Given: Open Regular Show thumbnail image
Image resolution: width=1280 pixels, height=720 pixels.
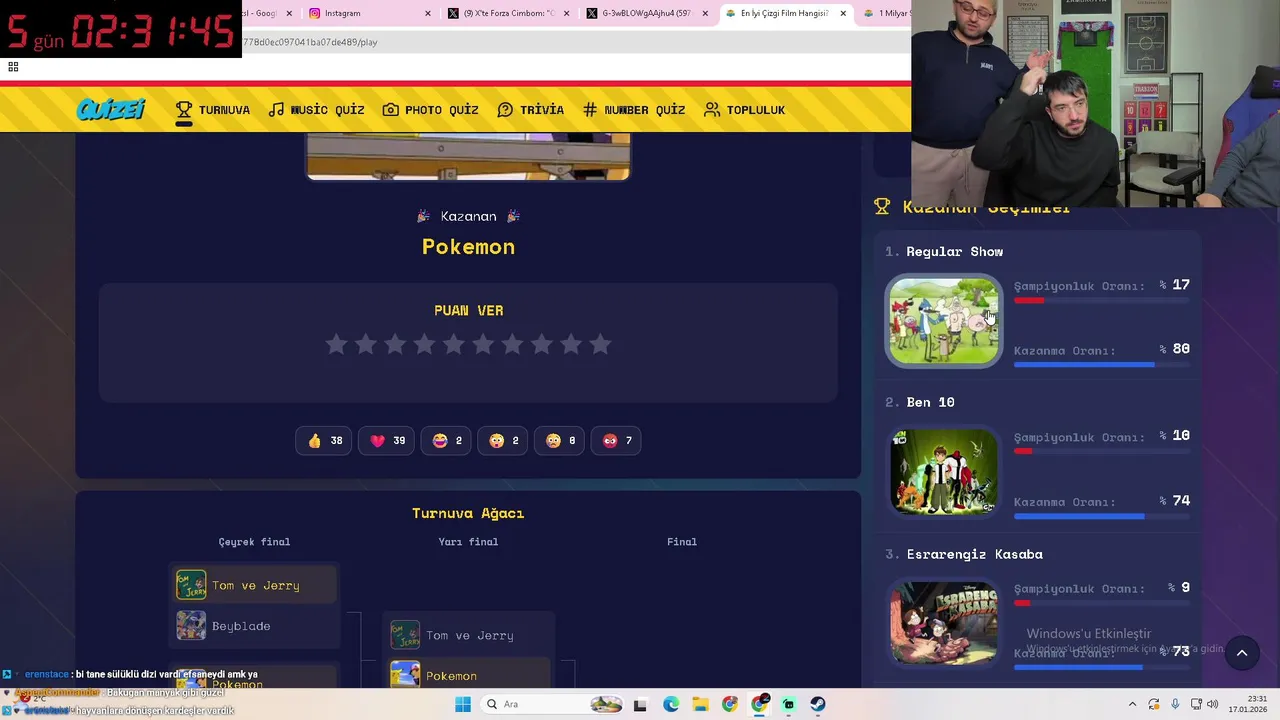Looking at the screenshot, I should [x=944, y=321].
